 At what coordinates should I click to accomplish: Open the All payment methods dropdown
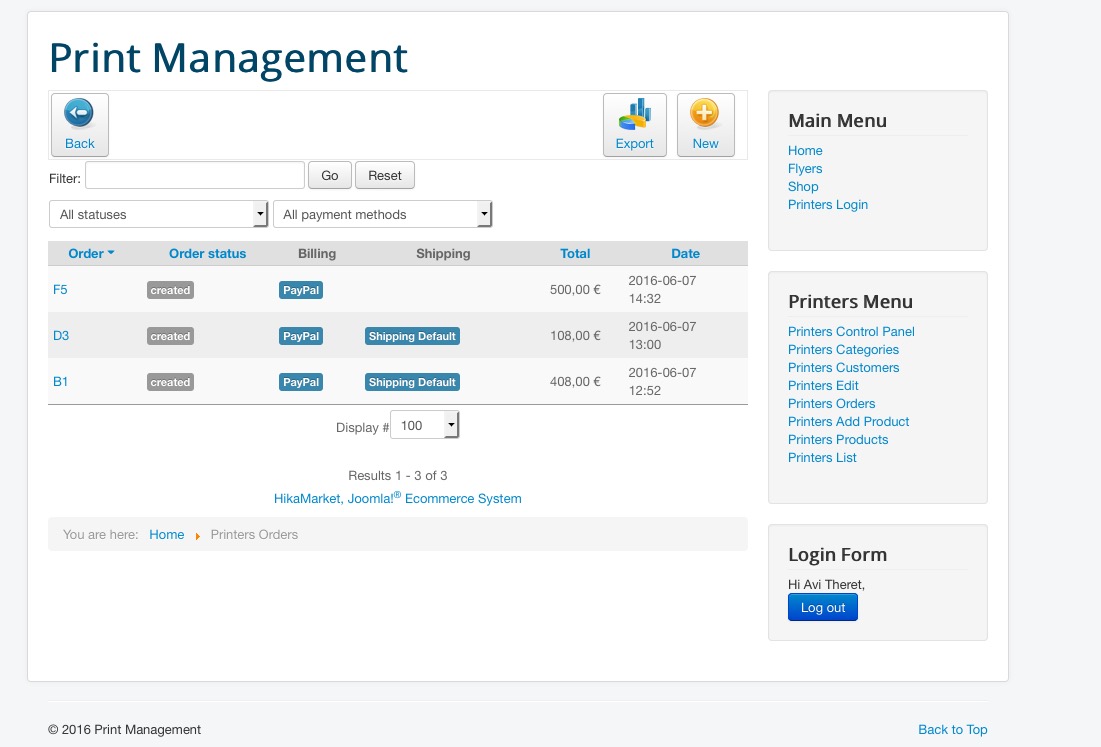click(382, 214)
